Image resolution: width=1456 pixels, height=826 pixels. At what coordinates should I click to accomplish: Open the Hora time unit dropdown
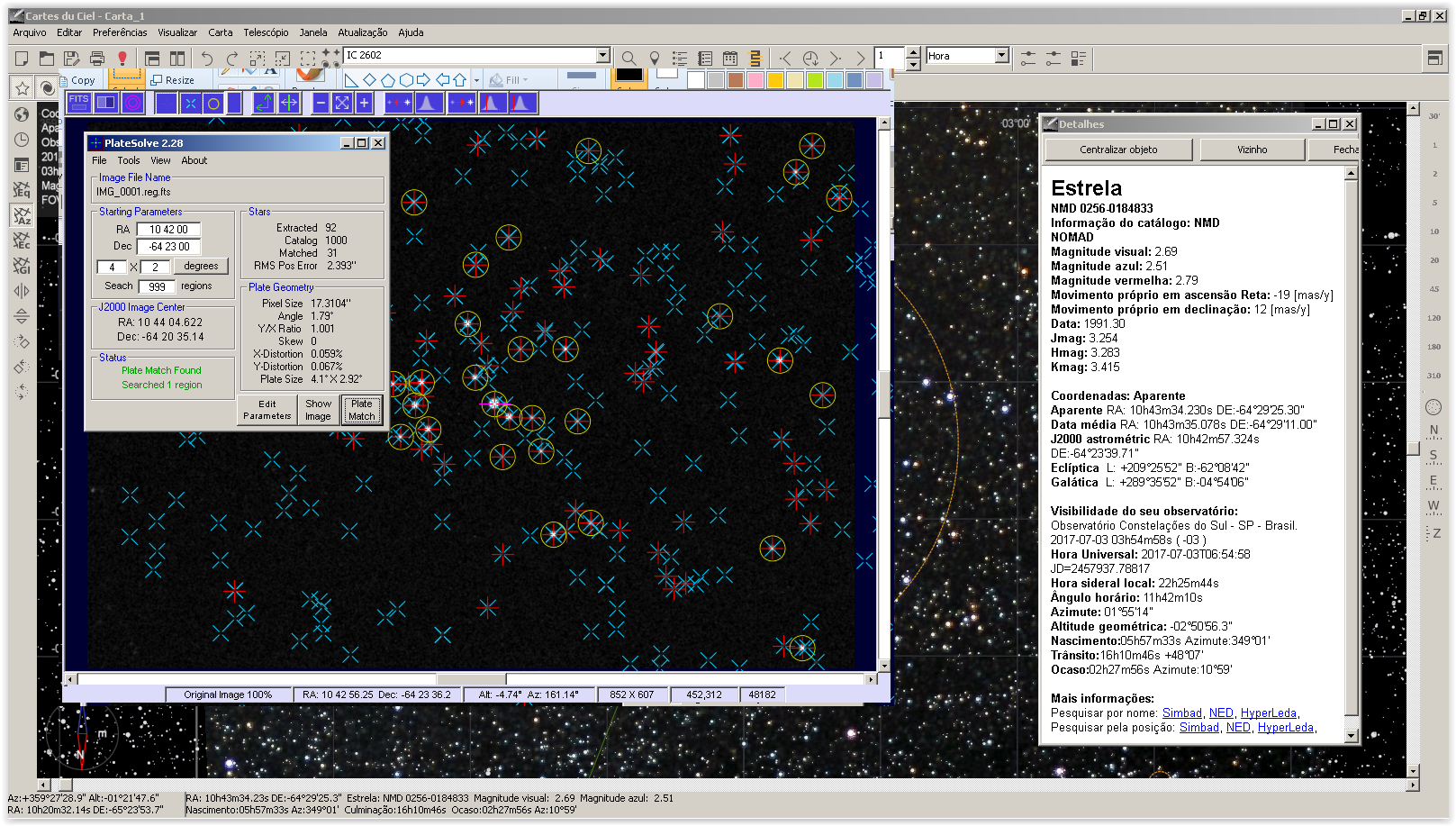tap(1001, 56)
